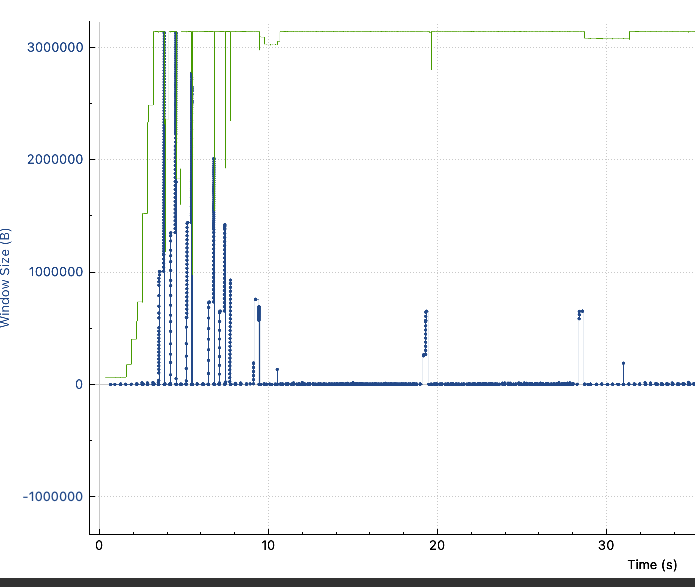Viewport: 695px width, 587px height.
Task: Click the 20 tick on time axis
Action: click(x=436, y=545)
